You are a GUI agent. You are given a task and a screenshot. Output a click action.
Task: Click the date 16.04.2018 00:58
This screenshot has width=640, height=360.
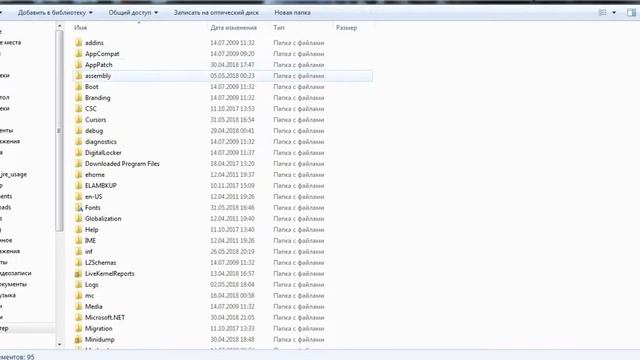(232, 296)
